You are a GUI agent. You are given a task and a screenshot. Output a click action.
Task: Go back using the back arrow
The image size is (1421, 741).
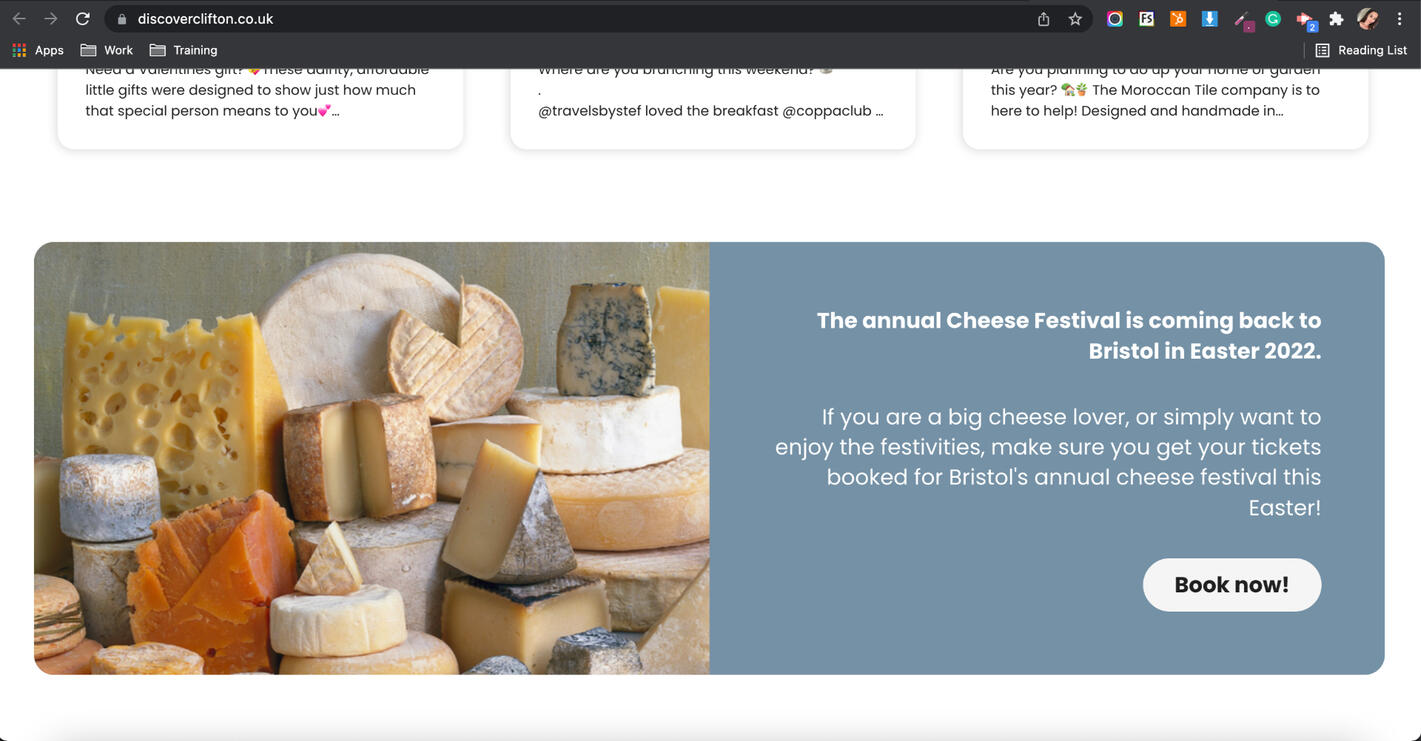pyautogui.click(x=19, y=19)
